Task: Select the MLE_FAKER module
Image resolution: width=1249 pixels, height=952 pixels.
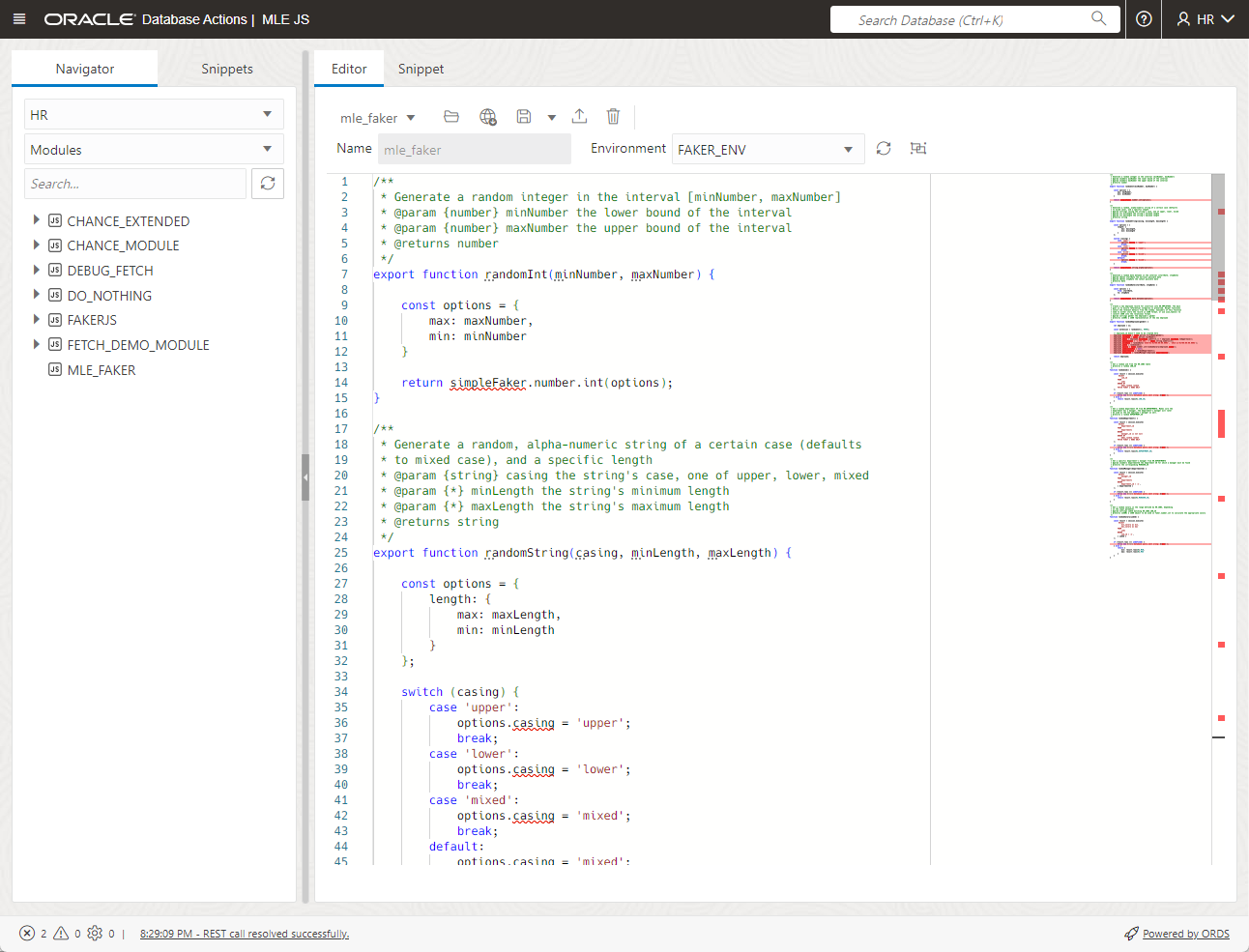Action: click(x=101, y=370)
